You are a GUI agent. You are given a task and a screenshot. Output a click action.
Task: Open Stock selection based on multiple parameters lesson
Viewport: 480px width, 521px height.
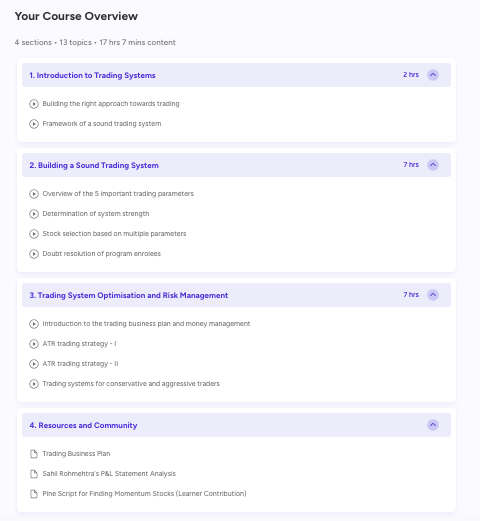point(114,234)
